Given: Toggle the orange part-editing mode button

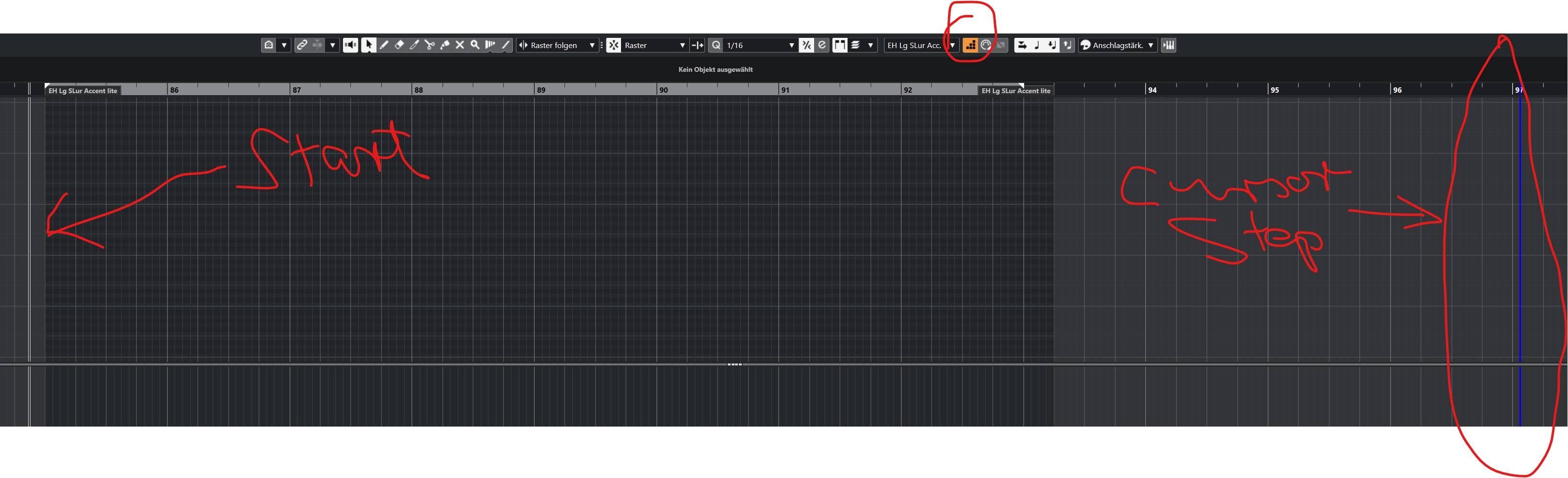Looking at the screenshot, I should [970, 45].
